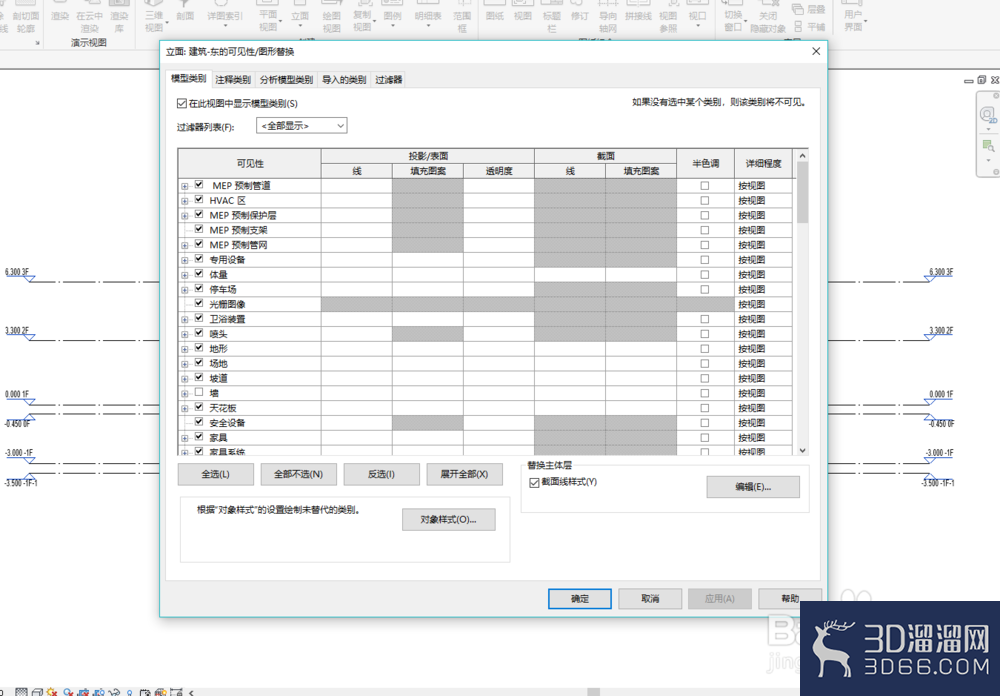Image resolution: width=1000 pixels, height=696 pixels.
Task: Expand the 卫浴装置 tree node
Action: (185, 320)
